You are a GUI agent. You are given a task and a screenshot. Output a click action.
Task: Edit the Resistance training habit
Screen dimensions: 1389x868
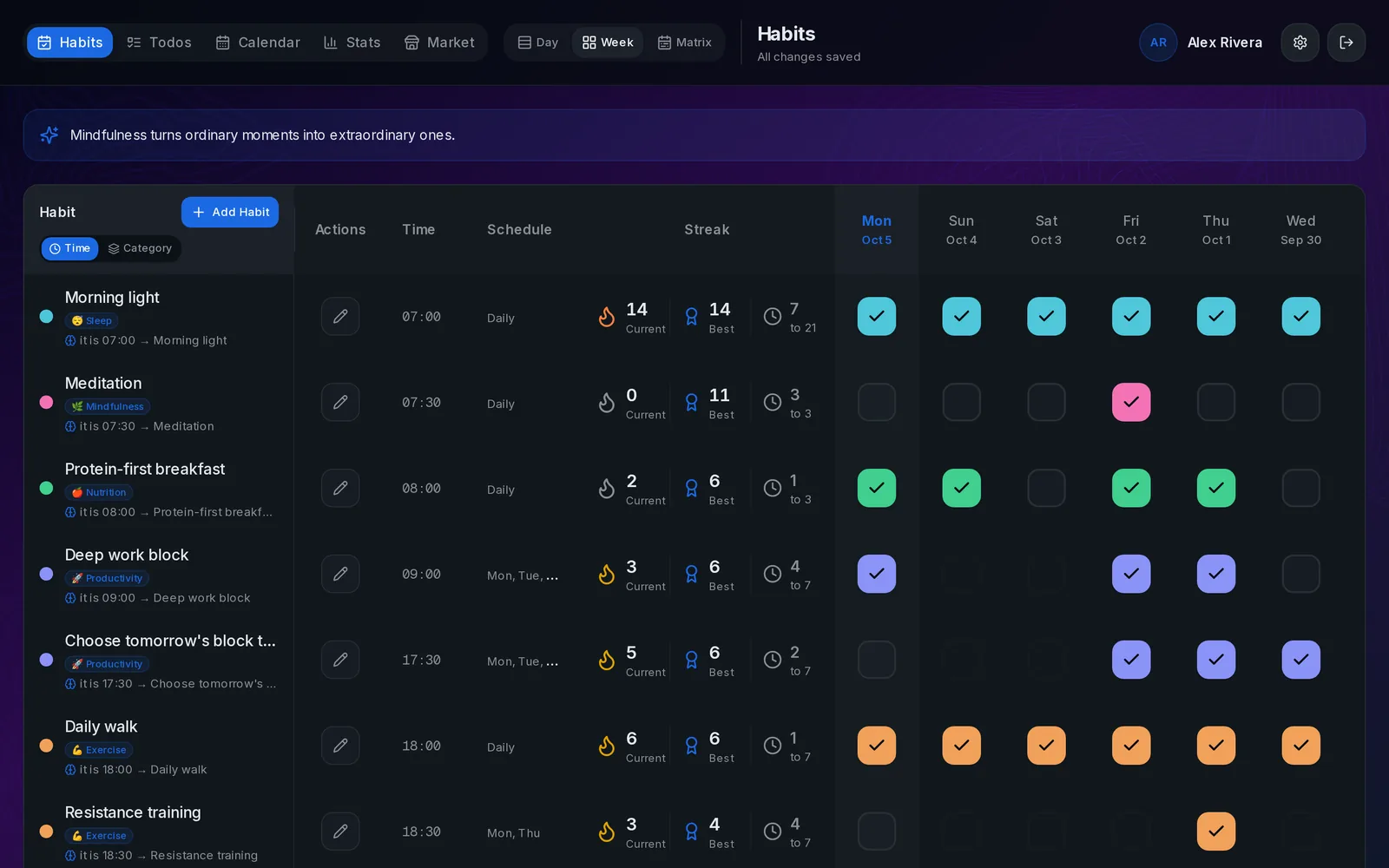[x=340, y=832]
